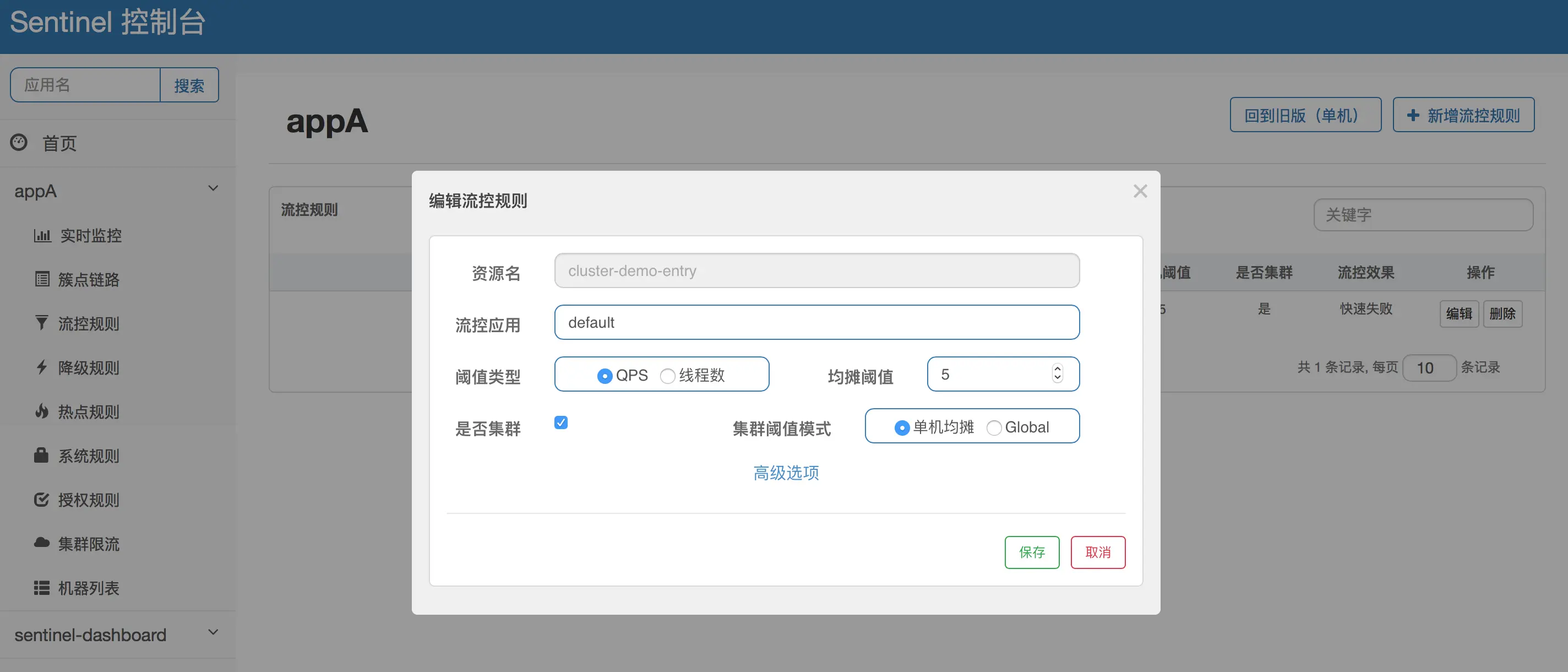Select the 线程数 threshold type radio
This screenshot has height=672, width=1568.
[x=668, y=376]
